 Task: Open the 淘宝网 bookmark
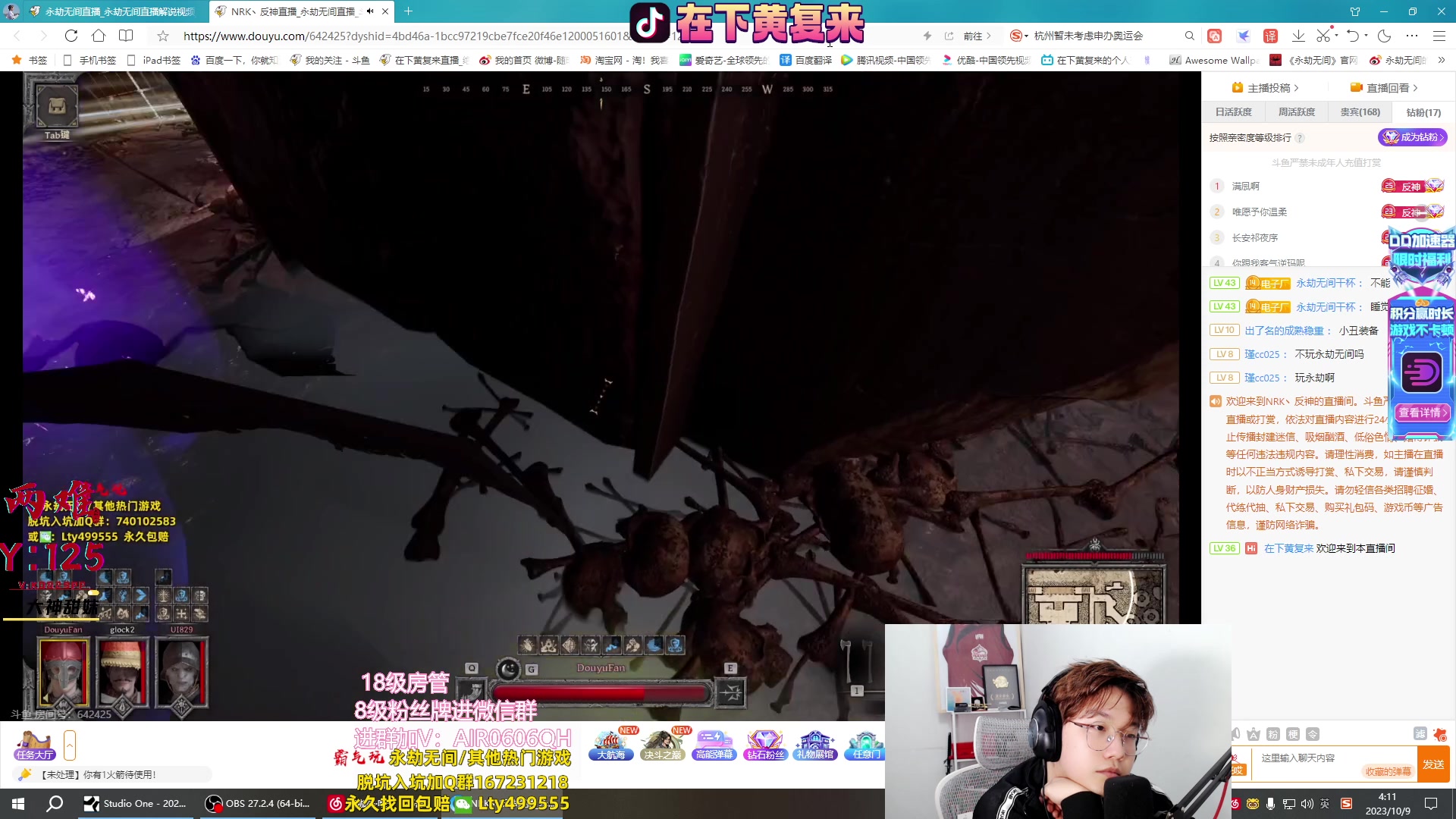[x=624, y=60]
